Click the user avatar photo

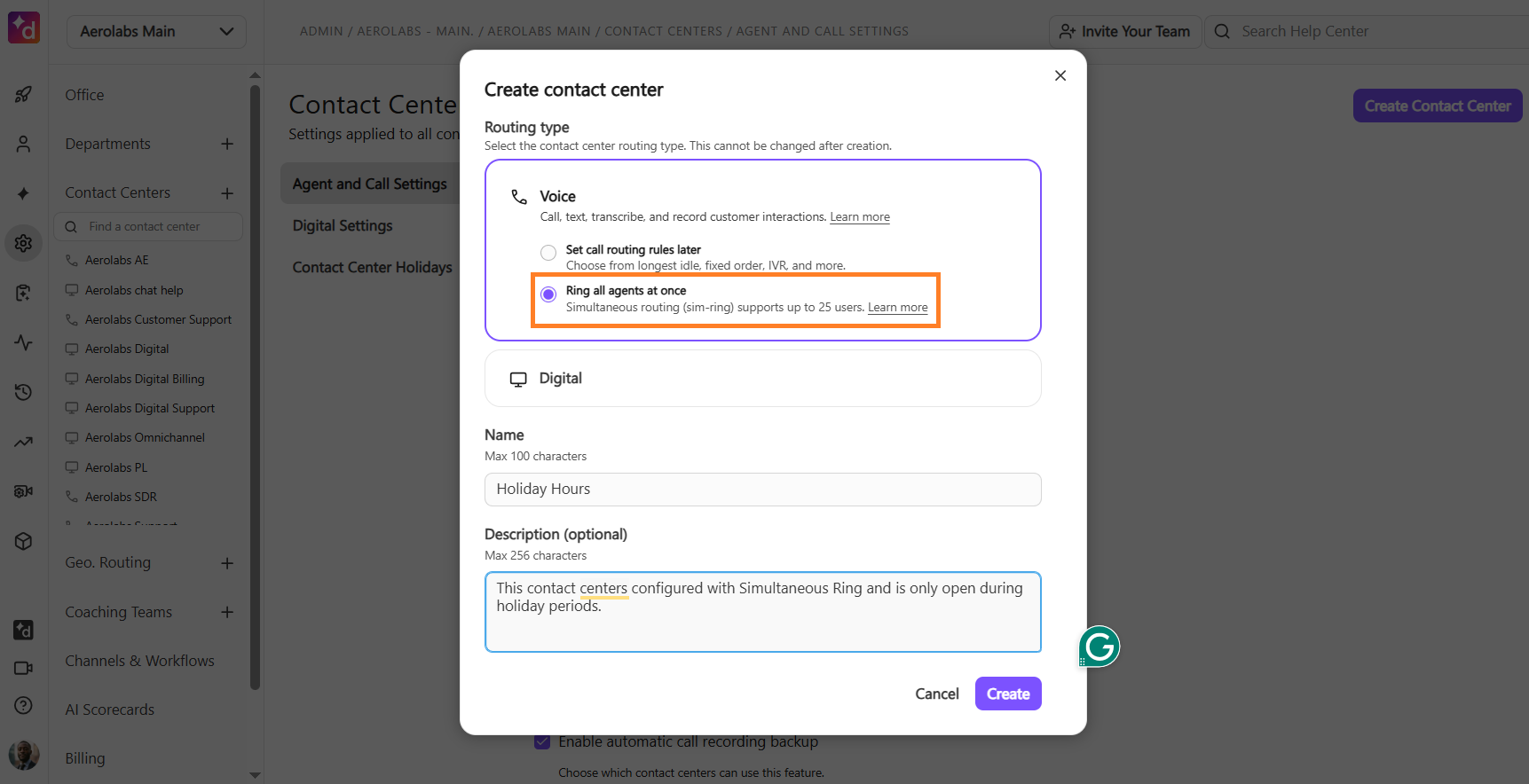click(24, 755)
